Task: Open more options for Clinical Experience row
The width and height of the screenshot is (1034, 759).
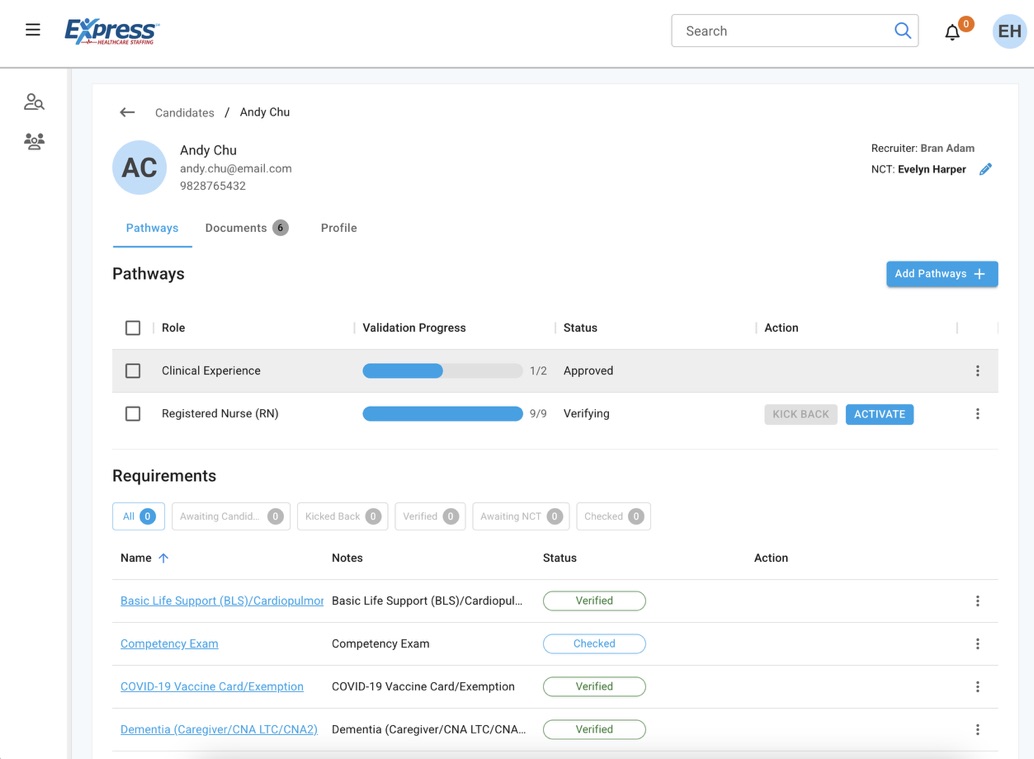Action: coord(977,371)
